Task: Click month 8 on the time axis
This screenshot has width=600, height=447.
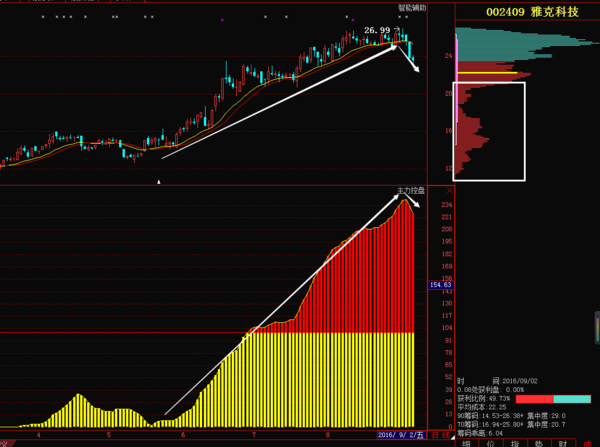Action: tap(328, 435)
